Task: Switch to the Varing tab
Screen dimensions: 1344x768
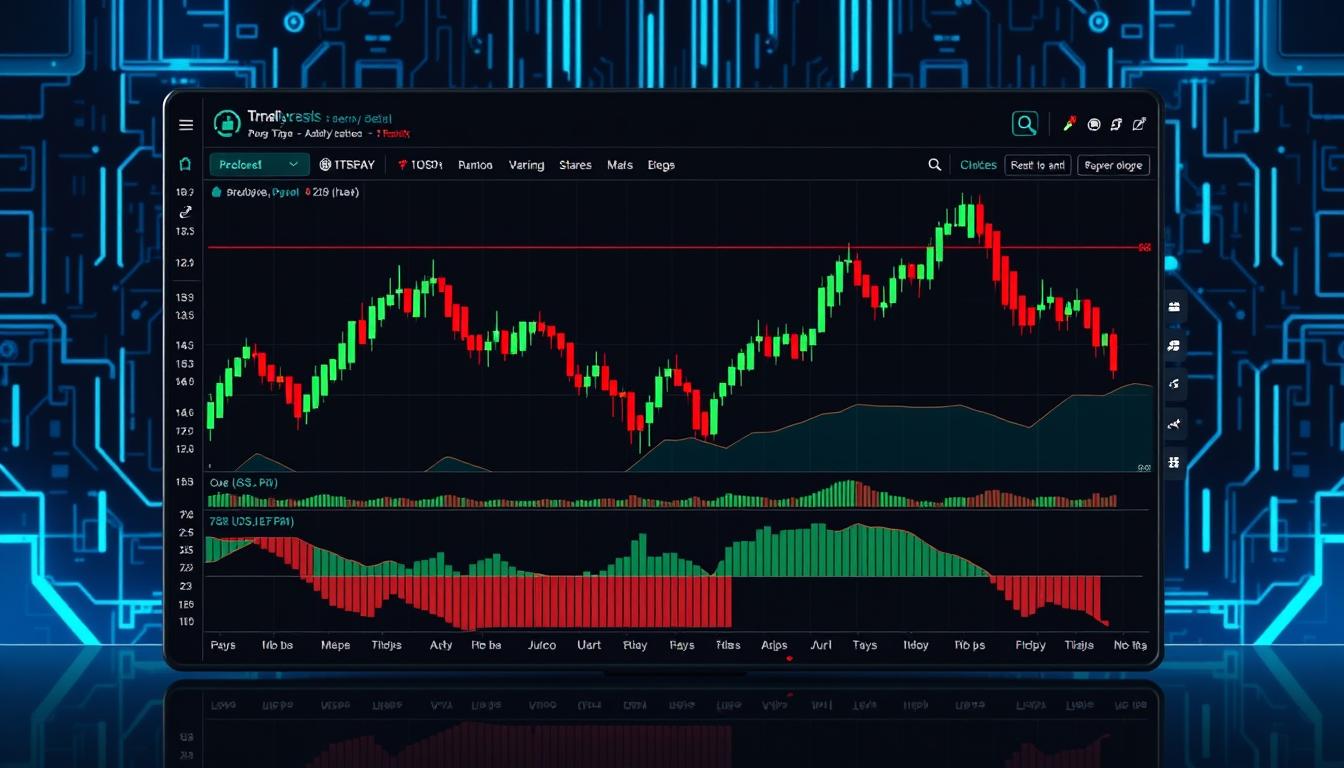Action: (x=526, y=165)
